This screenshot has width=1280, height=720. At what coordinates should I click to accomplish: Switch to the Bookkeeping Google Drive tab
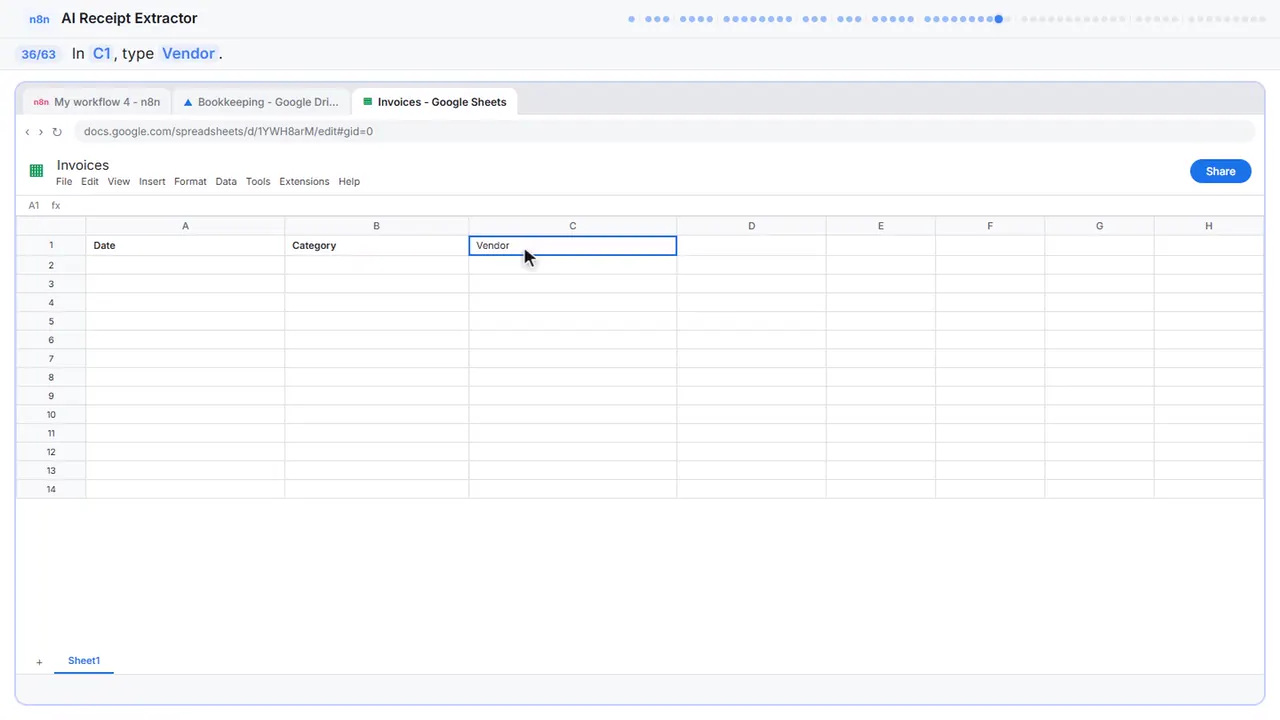(261, 102)
